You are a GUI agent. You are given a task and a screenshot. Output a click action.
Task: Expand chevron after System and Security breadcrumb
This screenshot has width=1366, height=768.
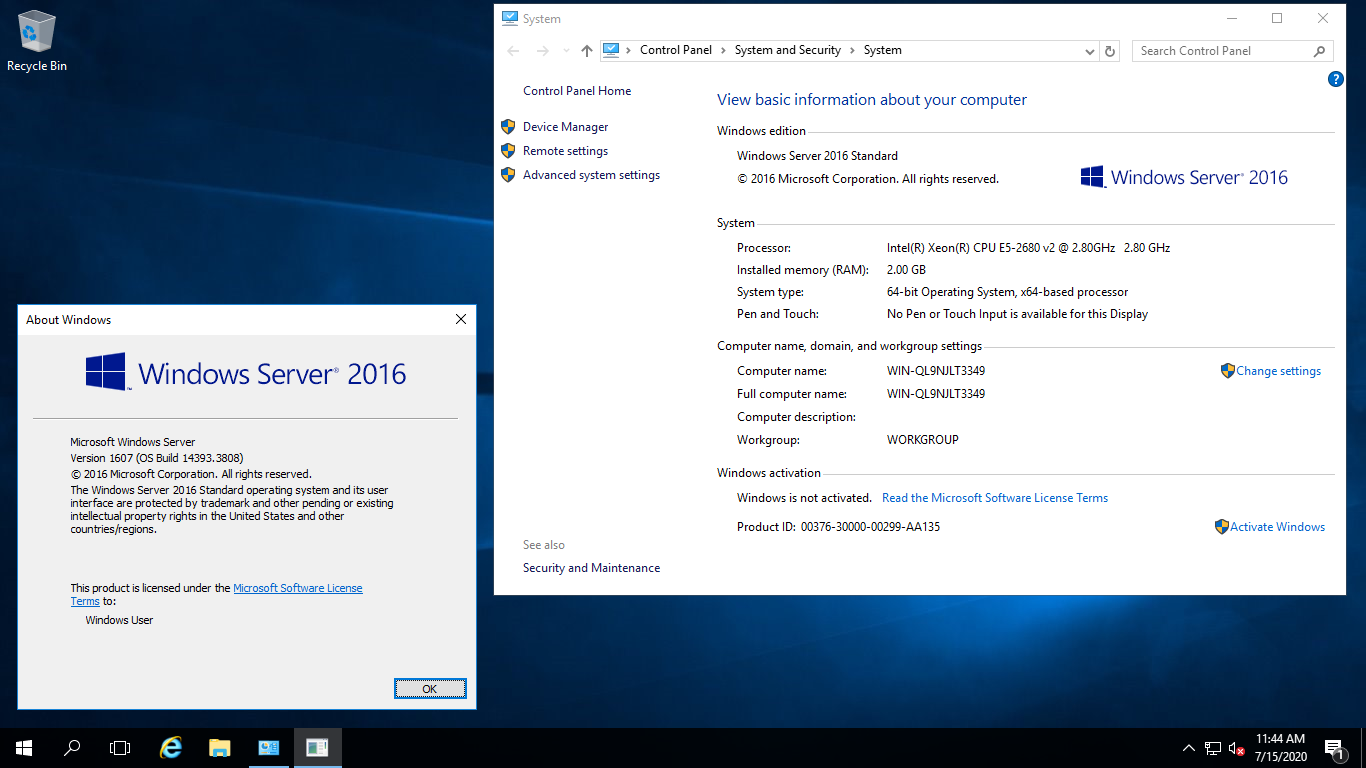coord(853,50)
